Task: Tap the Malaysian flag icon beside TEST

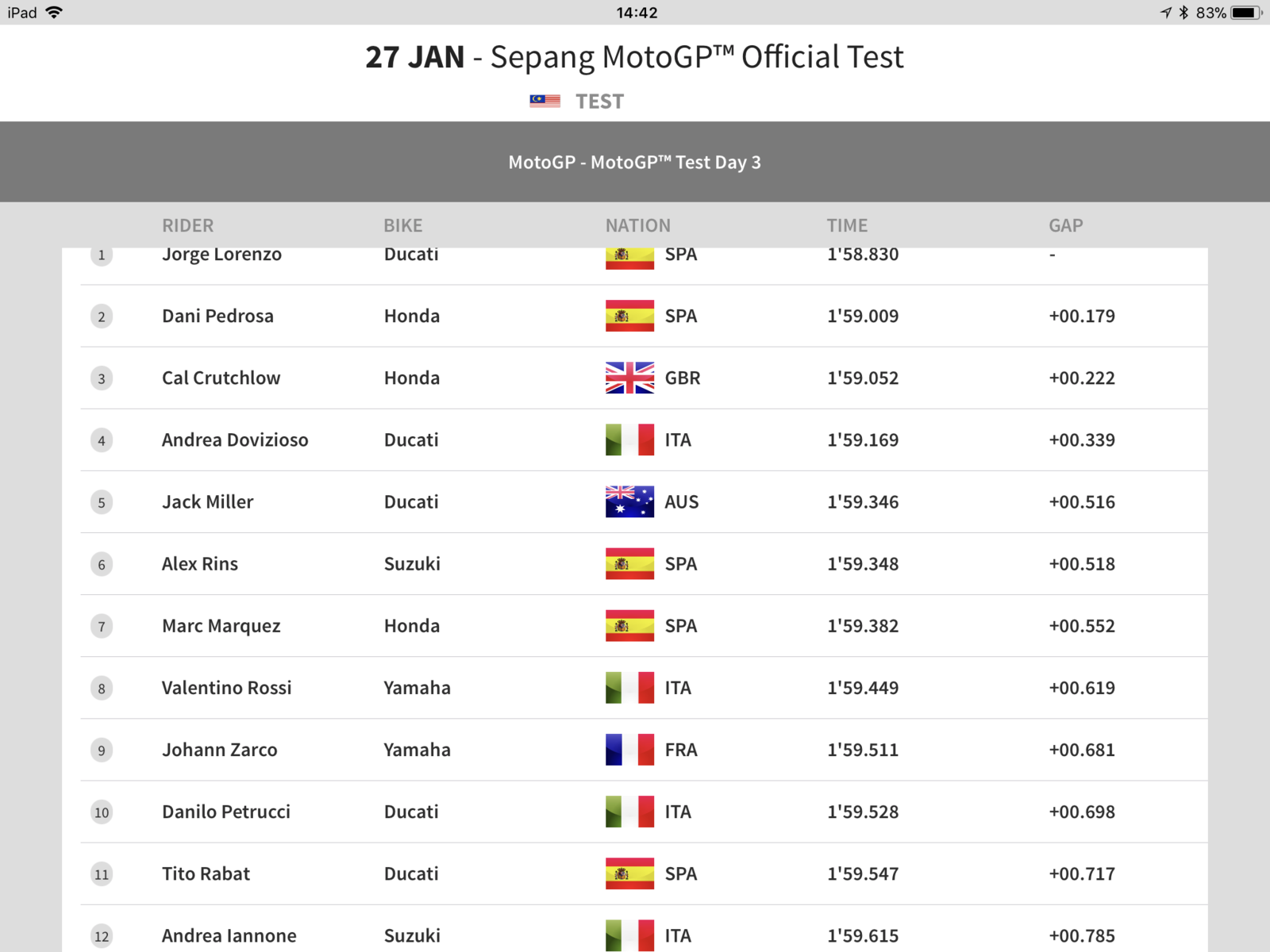Action: 545,101
